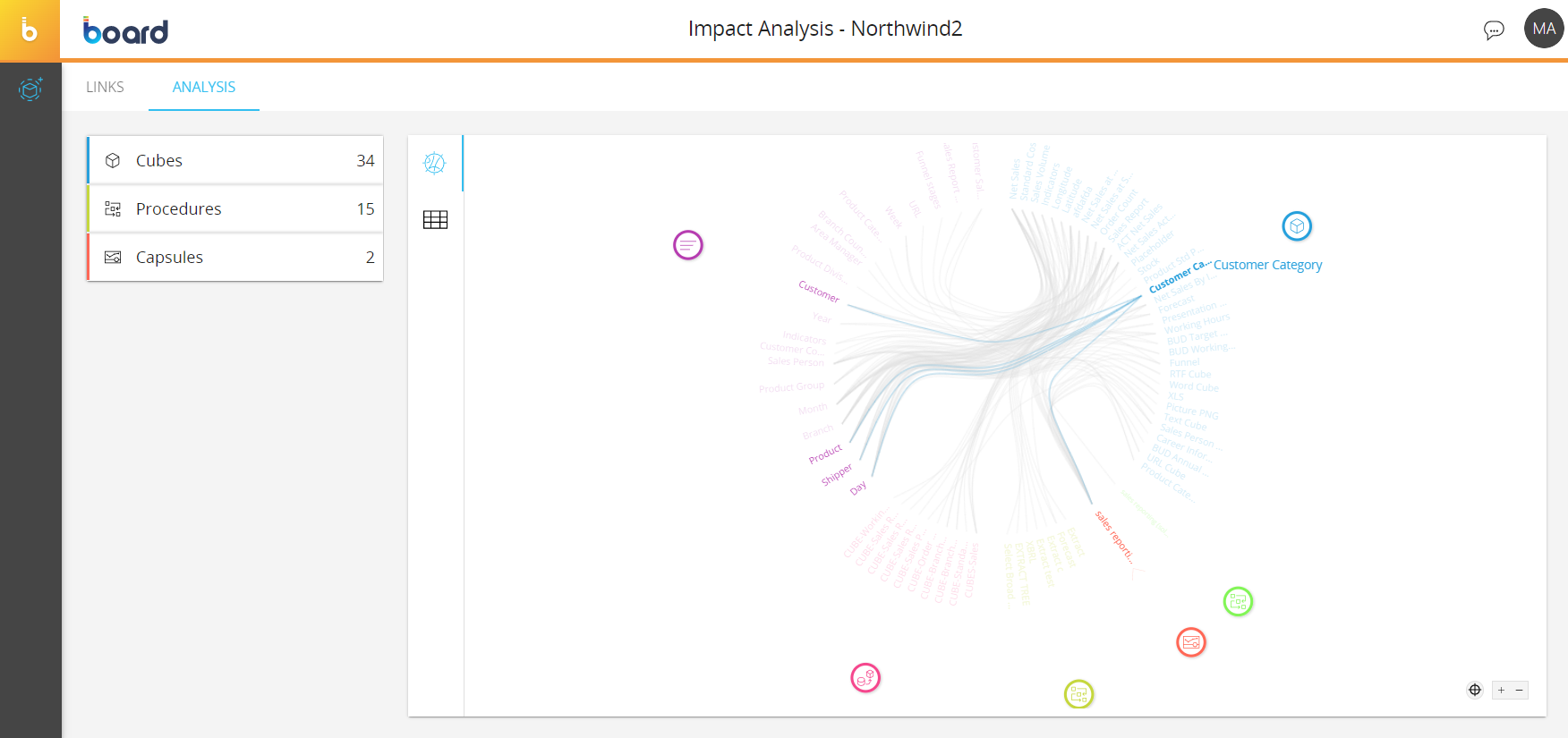The height and width of the screenshot is (738, 1568).
Task: Click the orange Board home icon
Action: pyautogui.click(x=30, y=30)
